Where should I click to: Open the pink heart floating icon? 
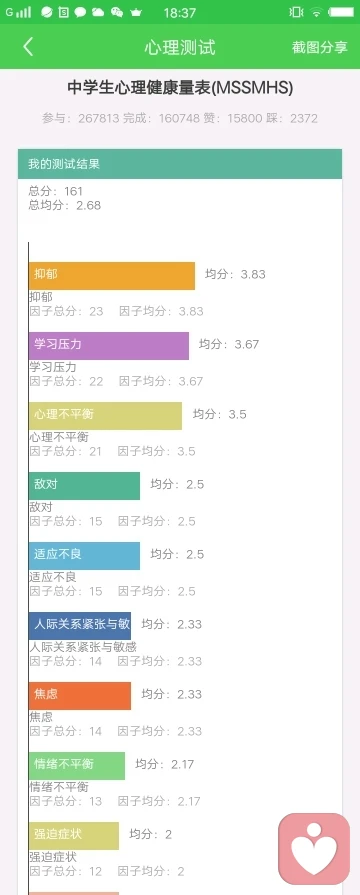pos(314,849)
